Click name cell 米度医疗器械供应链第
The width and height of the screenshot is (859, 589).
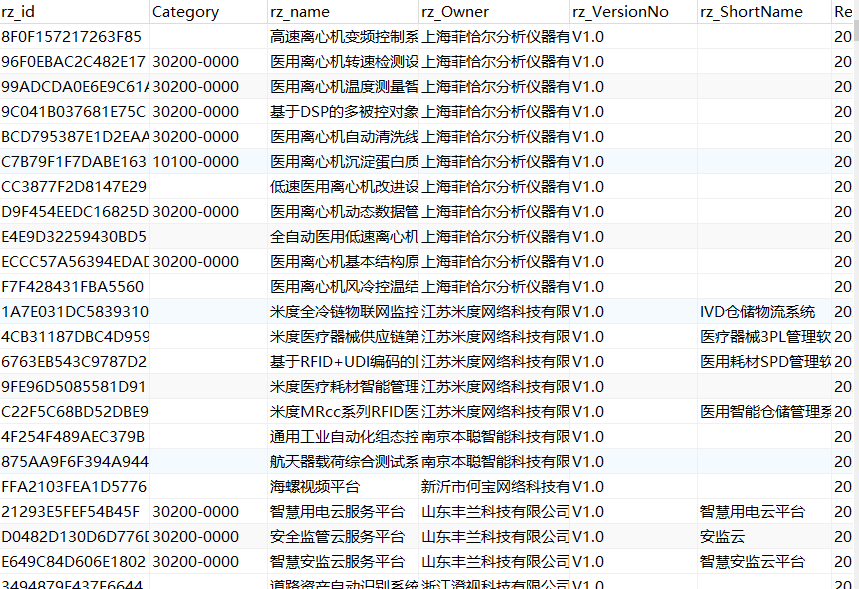point(343,337)
